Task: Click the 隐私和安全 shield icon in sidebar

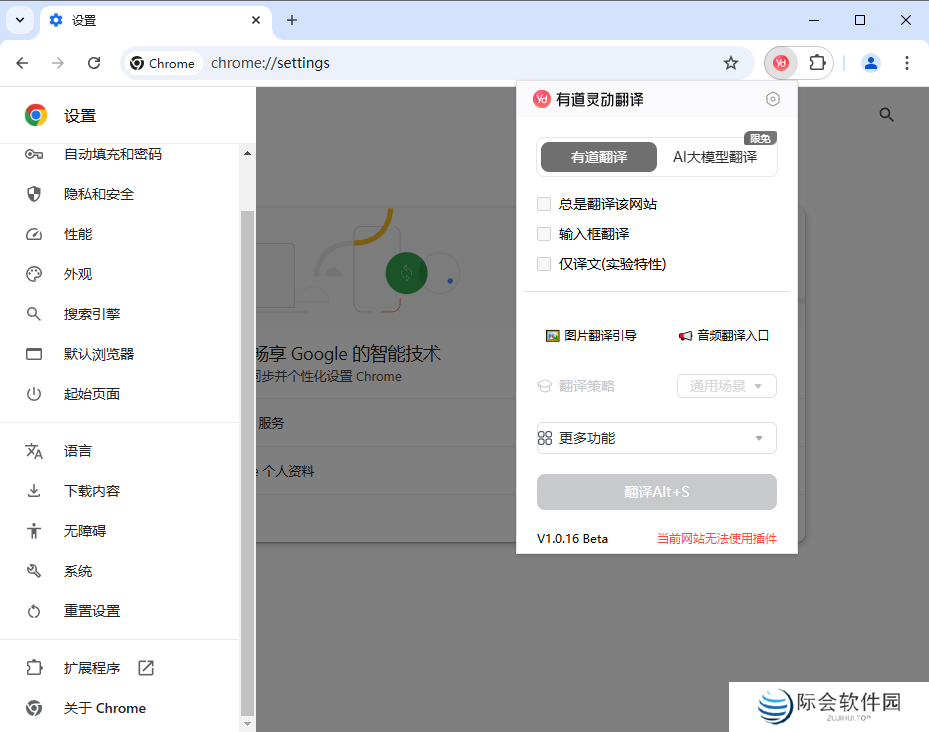Action: (x=33, y=193)
